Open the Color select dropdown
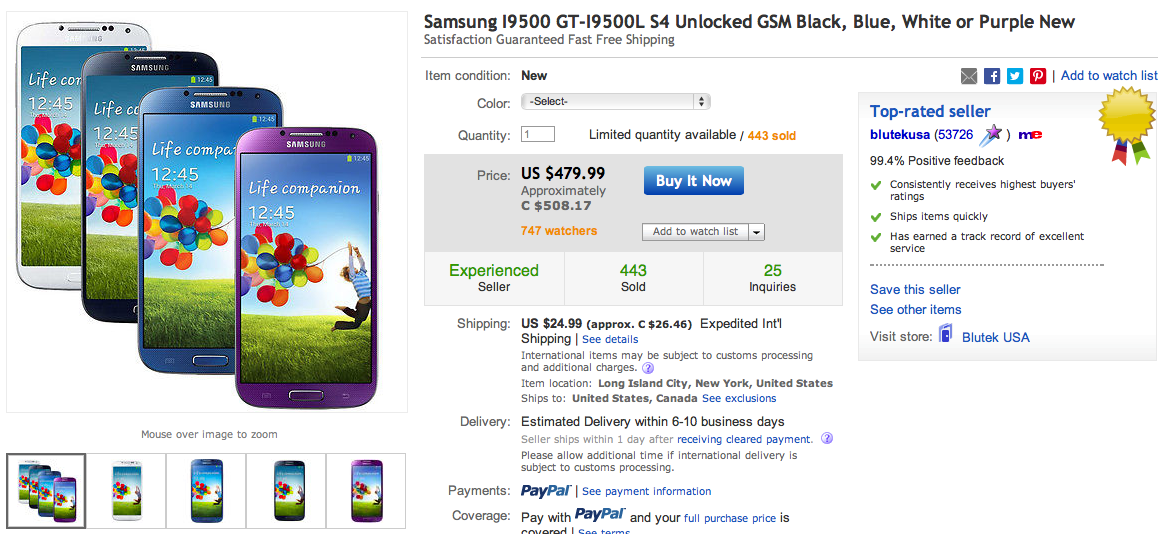The height and width of the screenshot is (534, 1164). pos(615,102)
